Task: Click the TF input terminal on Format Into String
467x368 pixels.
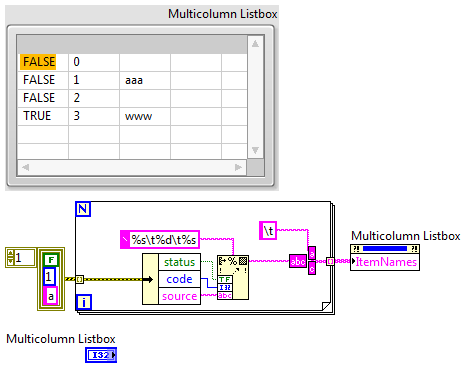Action: pyautogui.click(x=225, y=280)
